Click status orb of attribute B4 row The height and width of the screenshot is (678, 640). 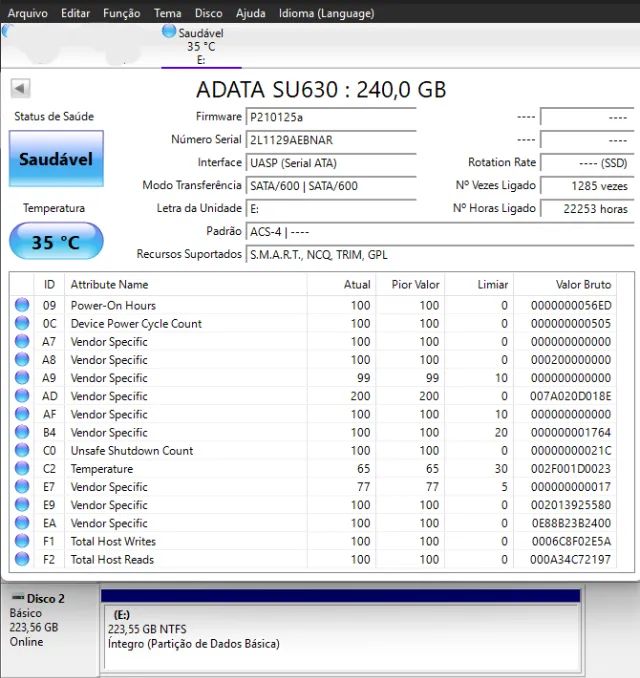tap(22, 432)
